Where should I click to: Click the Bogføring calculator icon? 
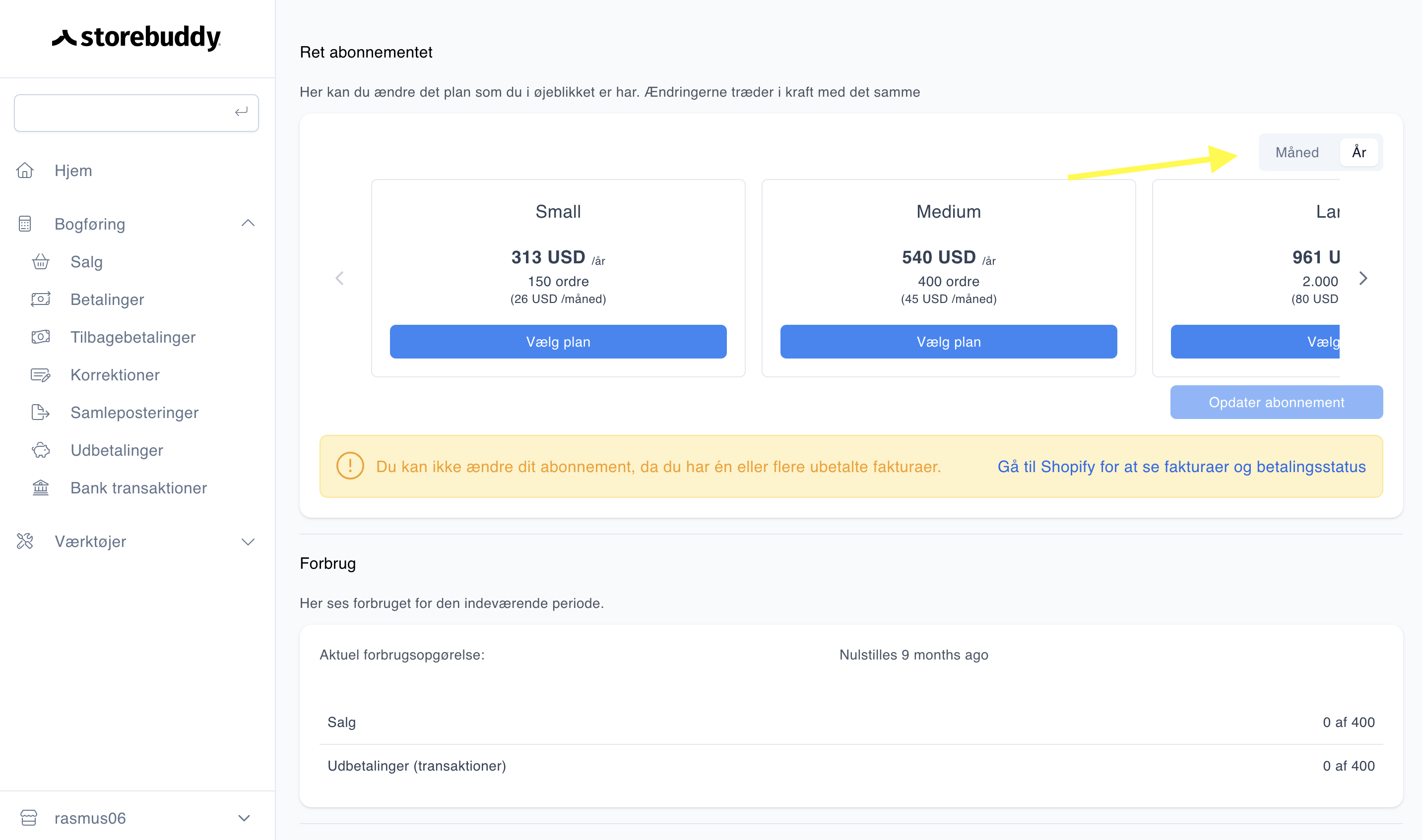click(25, 224)
